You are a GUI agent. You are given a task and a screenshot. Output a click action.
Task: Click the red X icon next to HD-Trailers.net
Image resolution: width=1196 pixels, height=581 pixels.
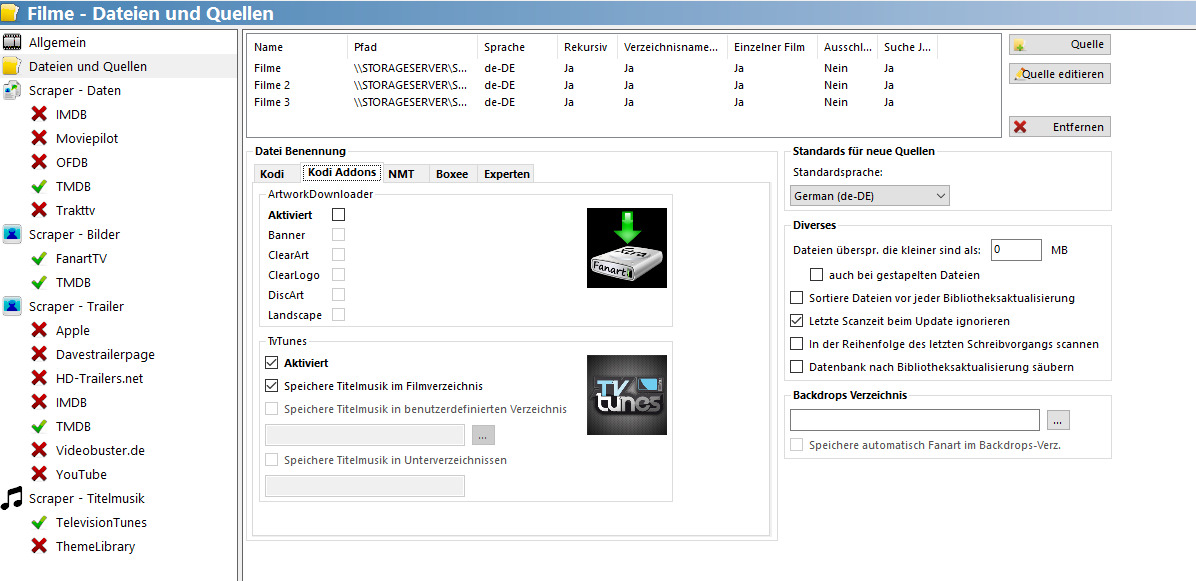[38, 378]
